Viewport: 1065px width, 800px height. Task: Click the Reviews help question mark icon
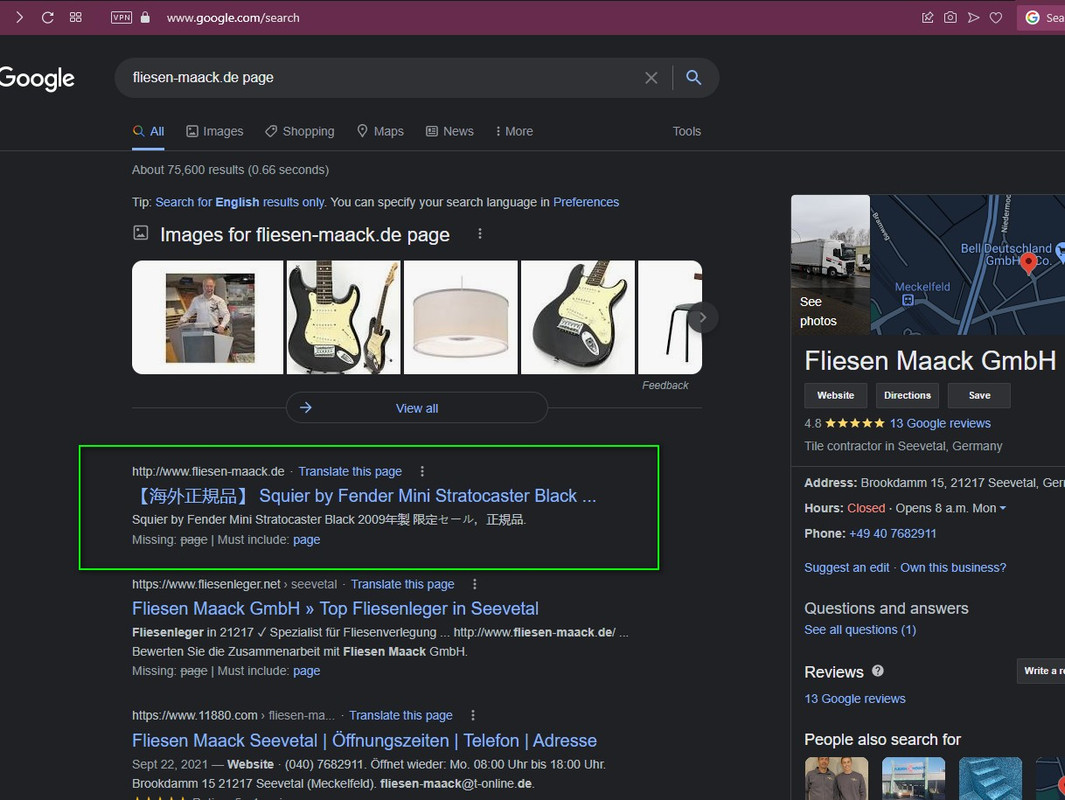878,671
